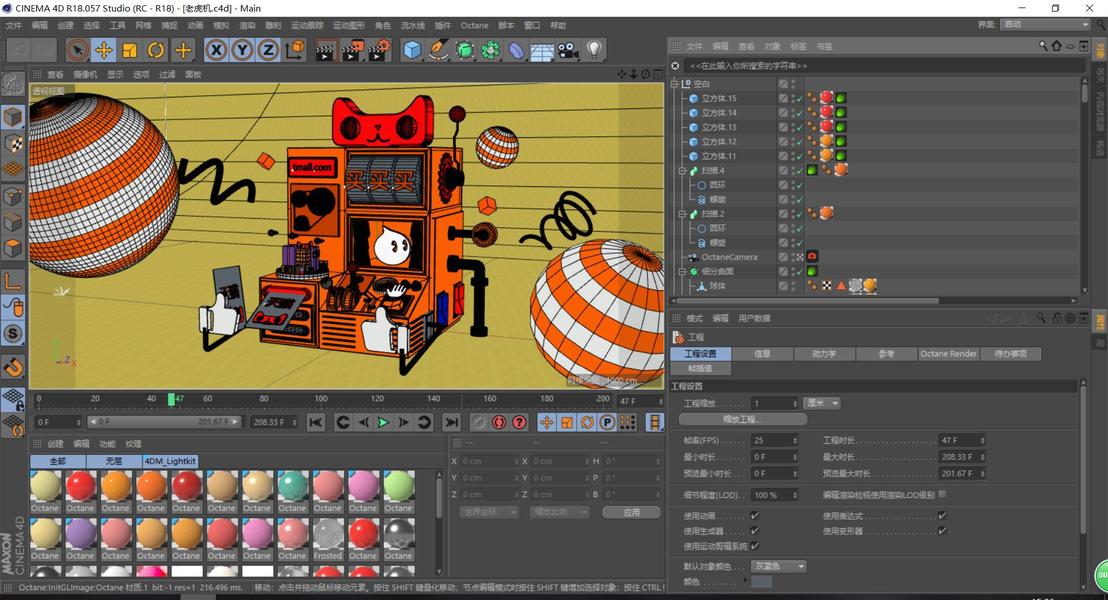Open the 摄像机 viewport menu
This screenshot has height=600, width=1108.
click(85, 74)
